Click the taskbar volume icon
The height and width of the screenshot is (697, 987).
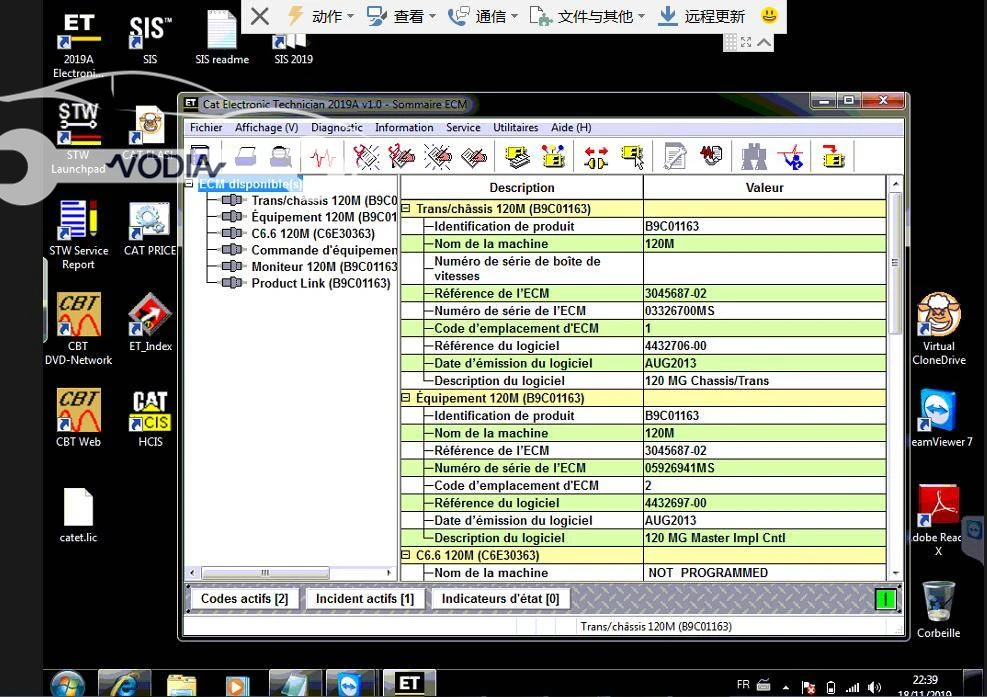874,687
